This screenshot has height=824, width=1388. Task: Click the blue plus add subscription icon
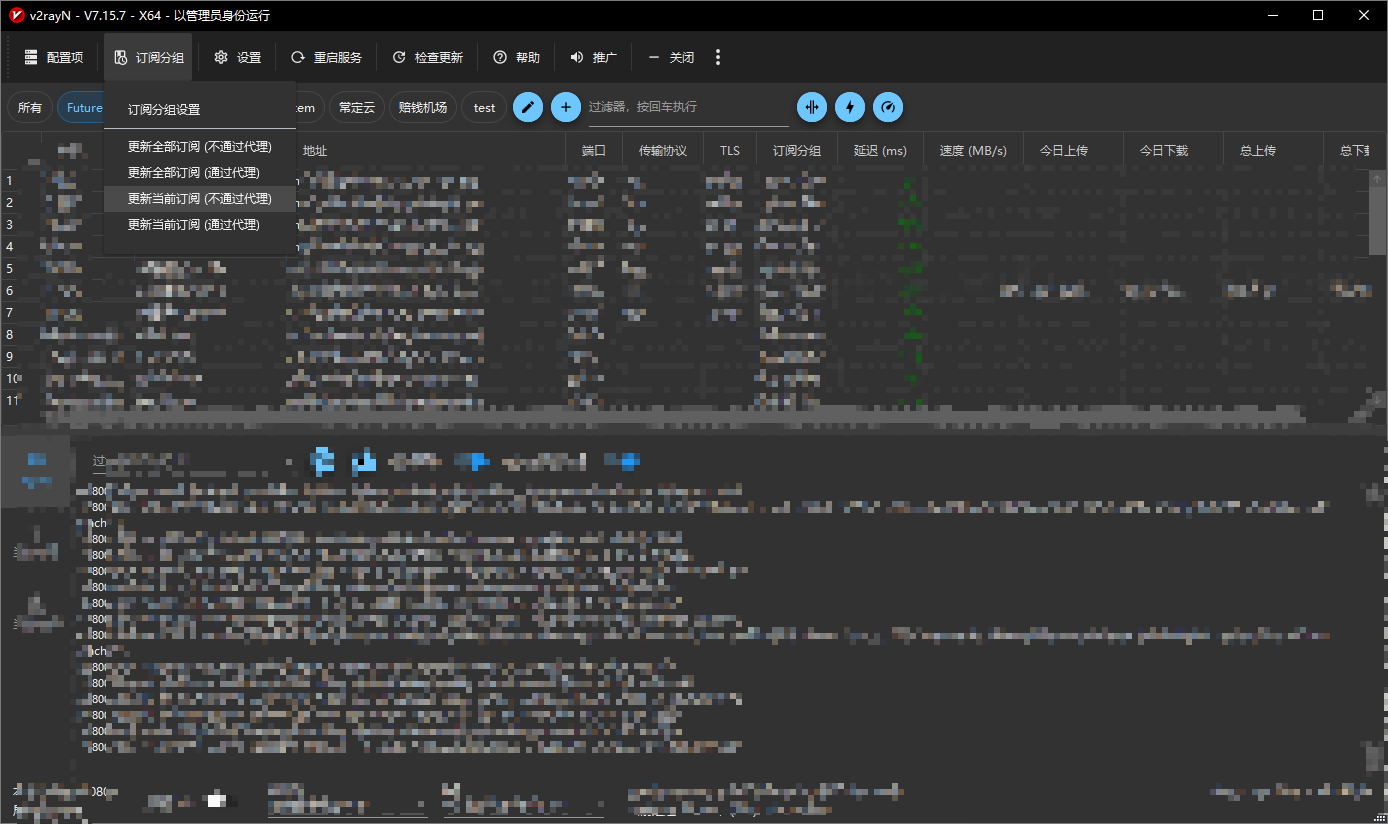tap(566, 107)
